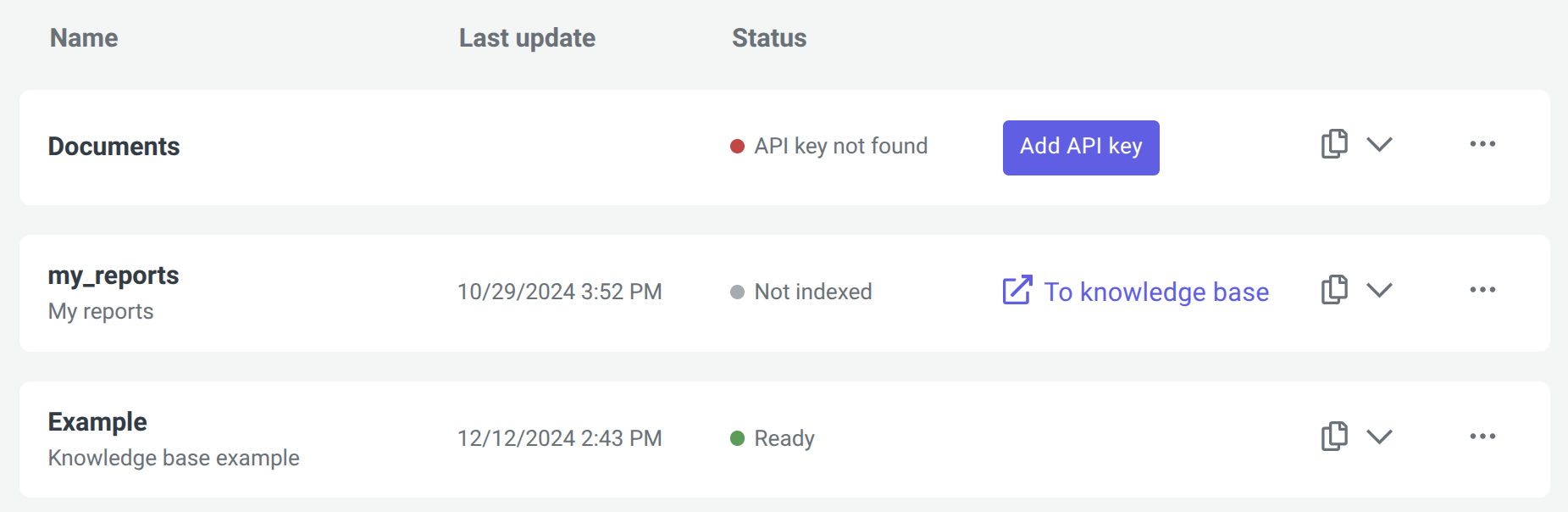Select the my_reports knowledge base name
This screenshot has width=1568, height=512.
[114, 275]
